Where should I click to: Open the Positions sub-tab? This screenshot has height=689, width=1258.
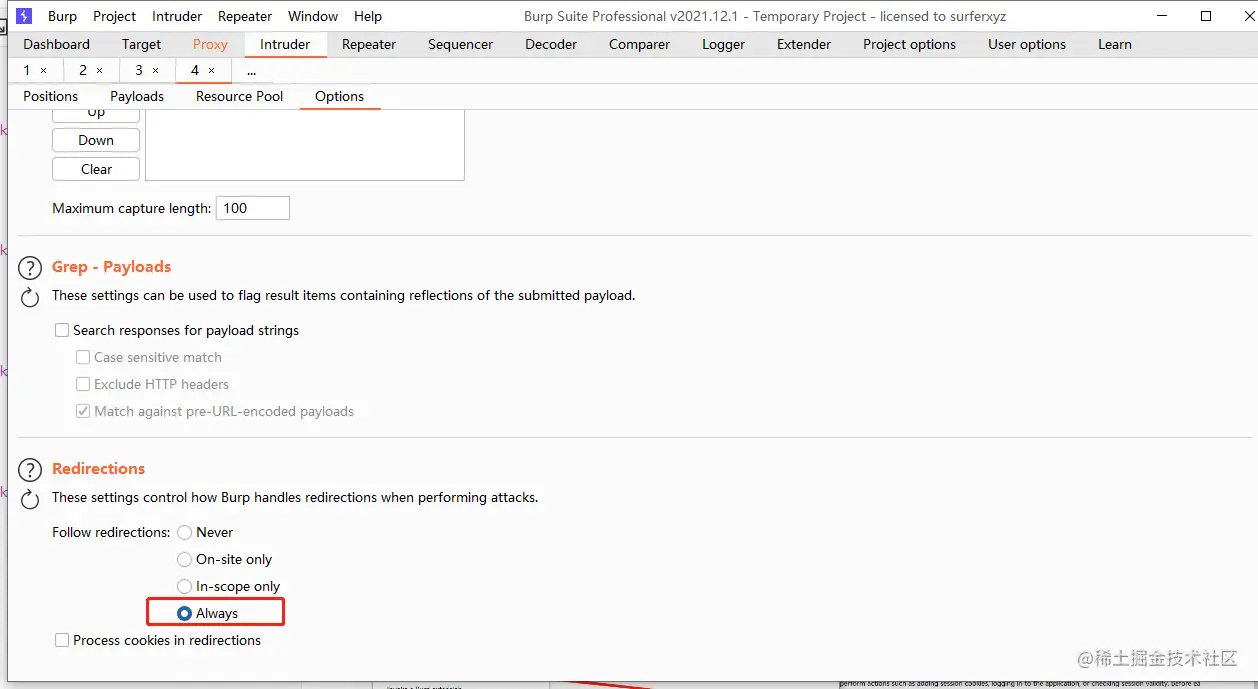click(x=50, y=96)
